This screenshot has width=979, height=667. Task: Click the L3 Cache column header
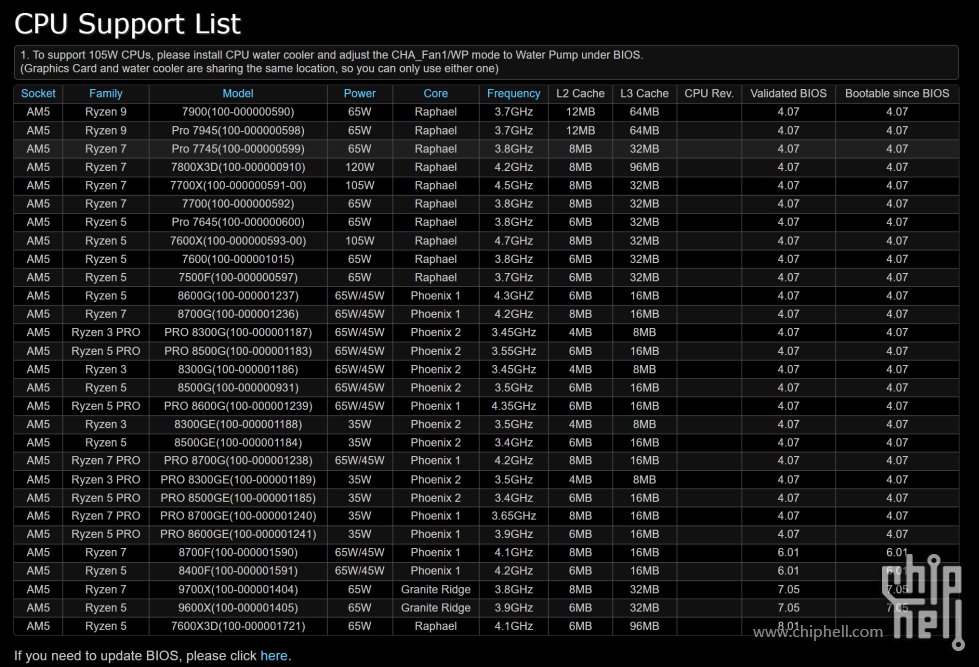pos(644,94)
